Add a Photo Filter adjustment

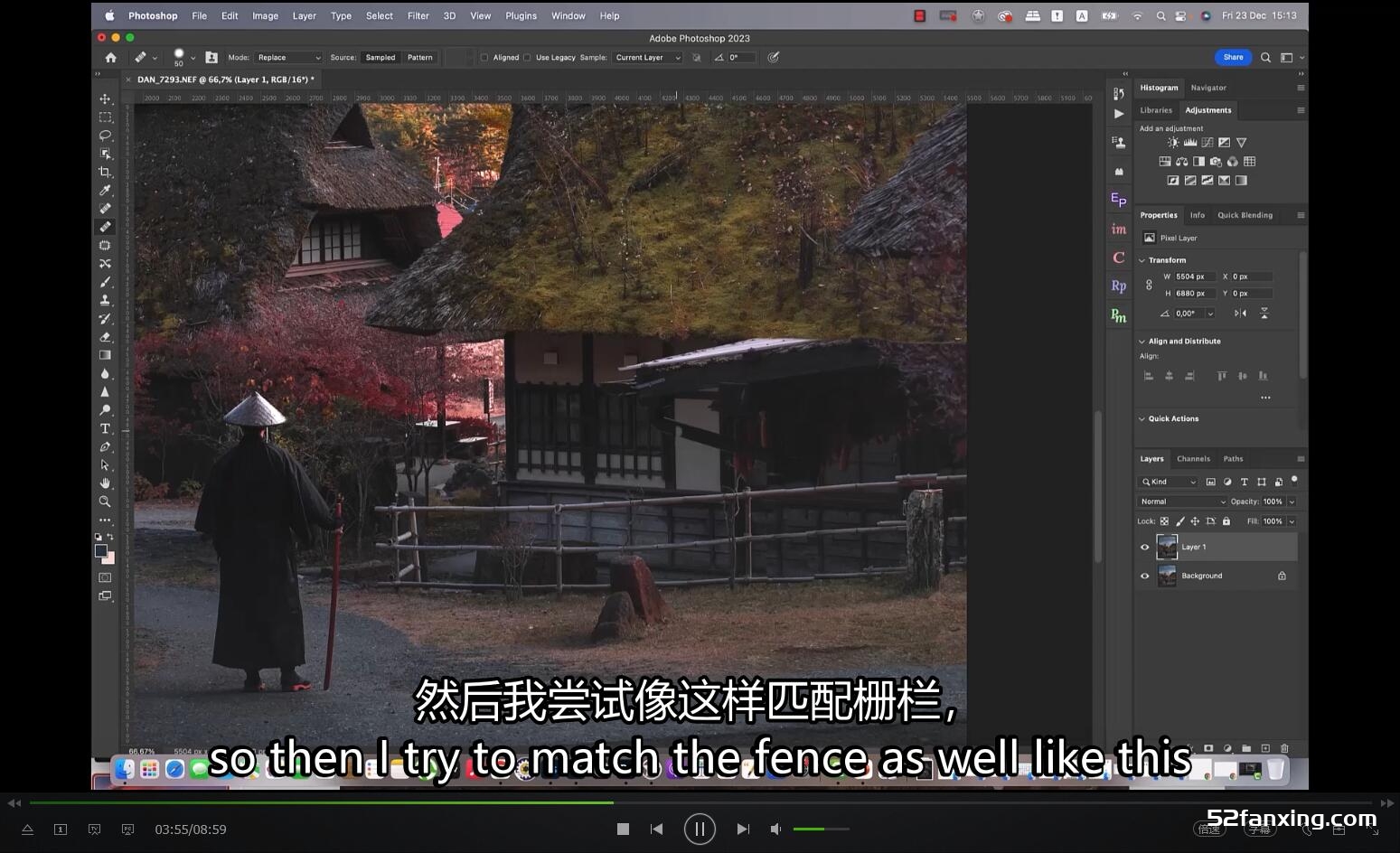pyautogui.click(x=1216, y=162)
